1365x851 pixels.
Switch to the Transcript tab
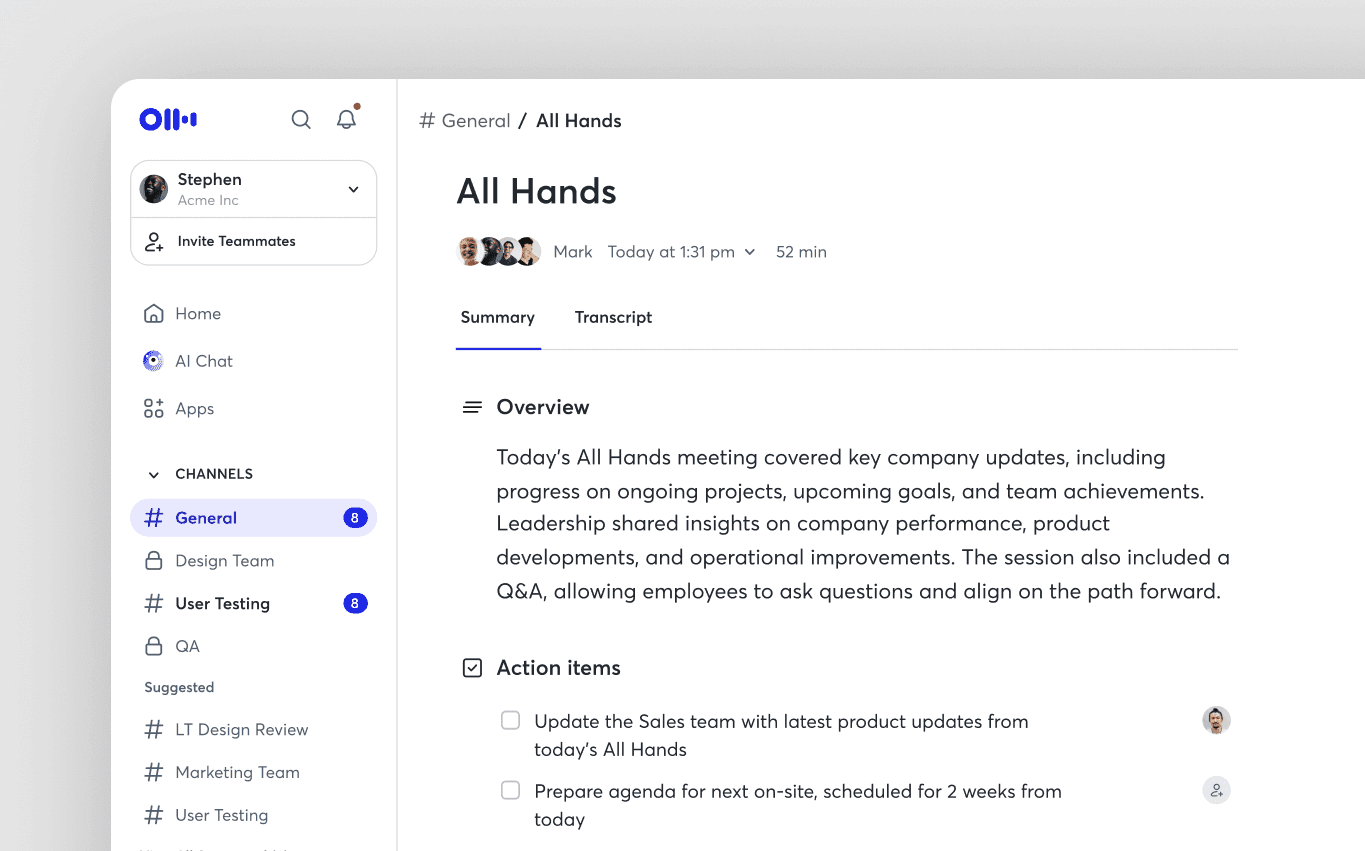point(613,318)
